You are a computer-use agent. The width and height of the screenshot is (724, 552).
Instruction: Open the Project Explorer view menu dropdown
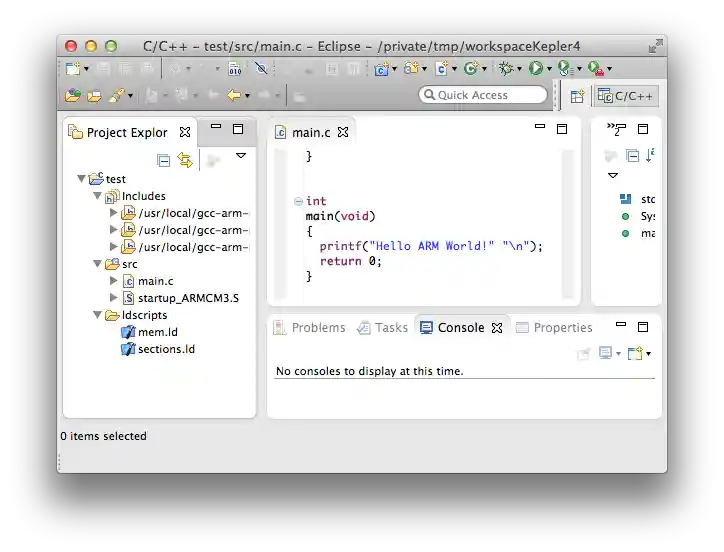(x=241, y=156)
